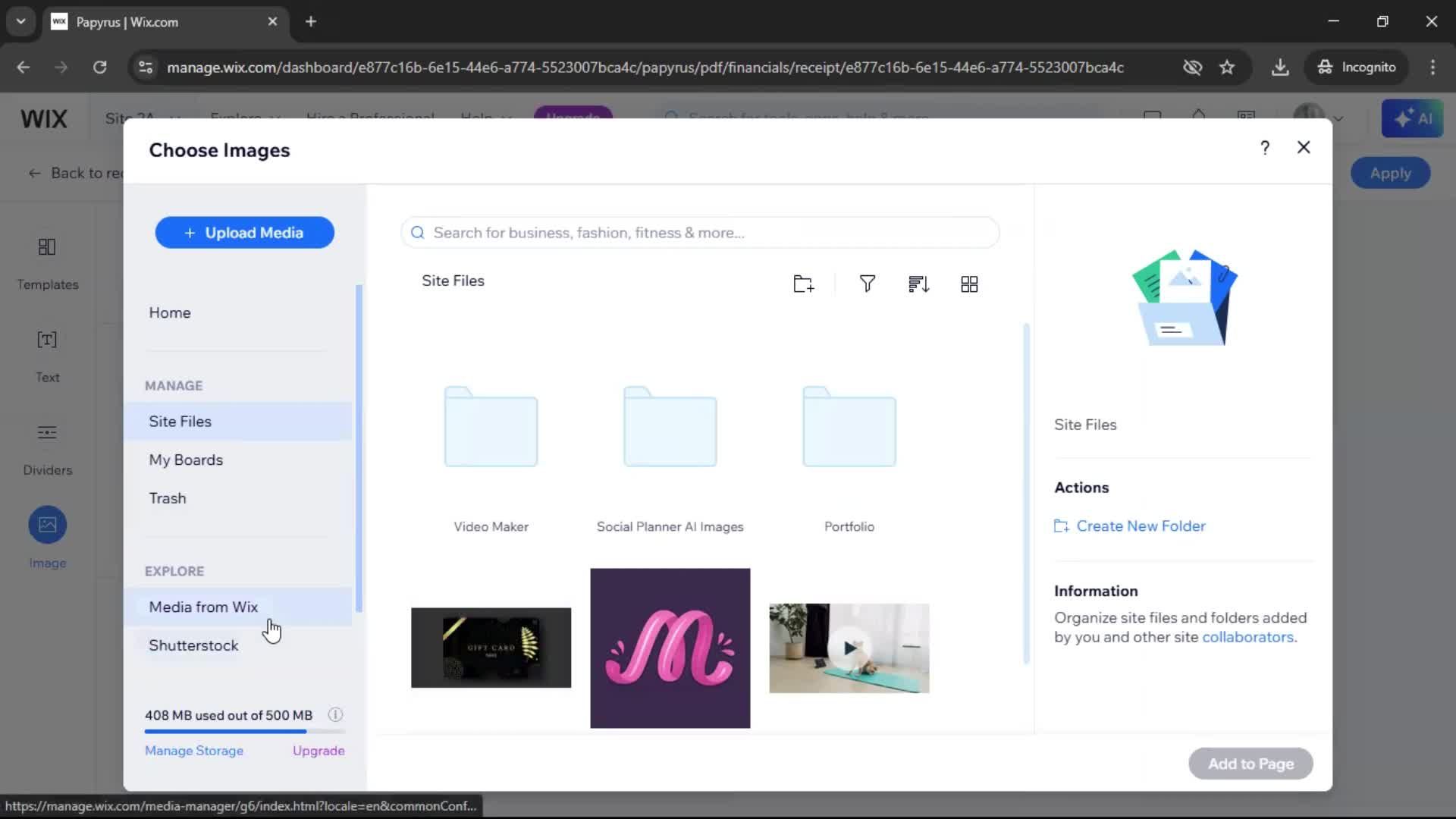This screenshot has width=1456, height=819.
Task: Click the Apply button behind dialog
Action: pyautogui.click(x=1390, y=173)
